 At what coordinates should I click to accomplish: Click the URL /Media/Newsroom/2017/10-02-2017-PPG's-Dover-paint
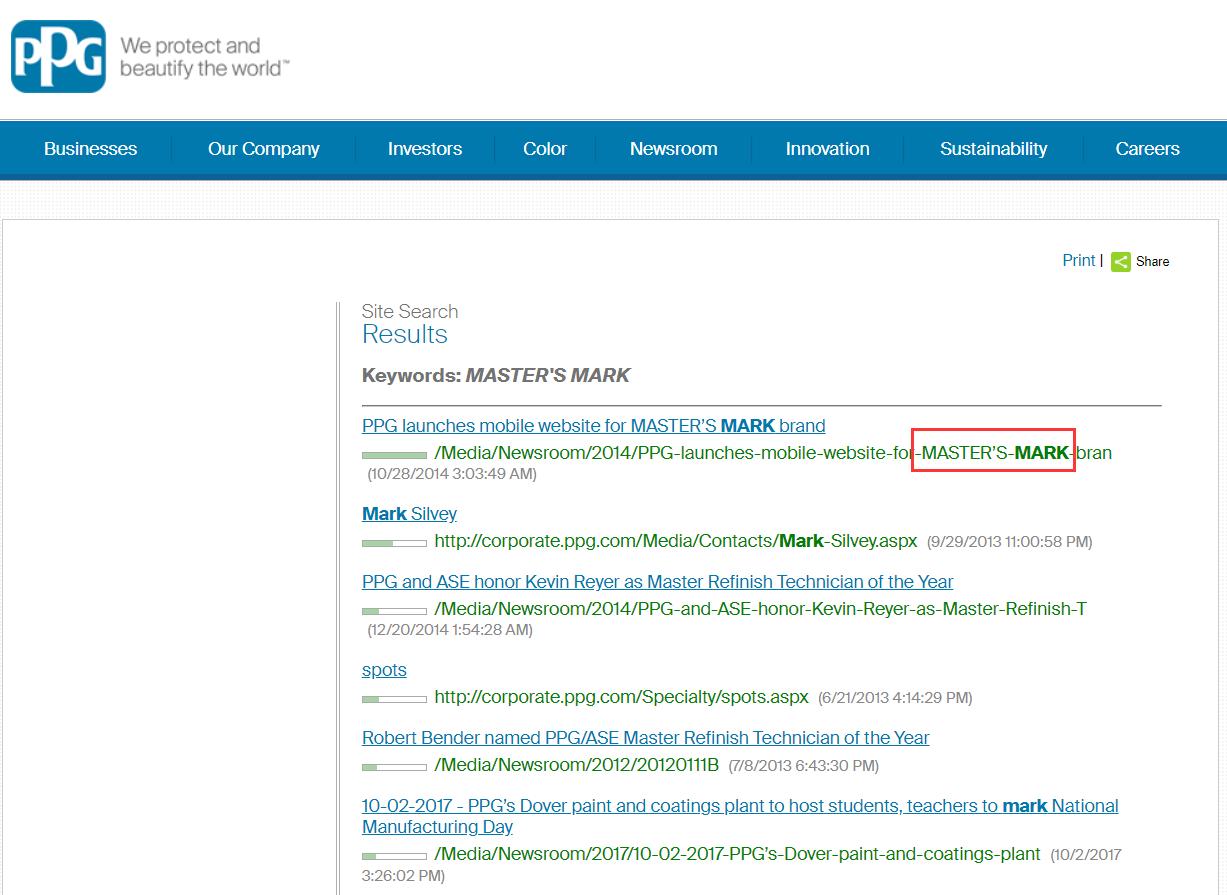point(738,853)
